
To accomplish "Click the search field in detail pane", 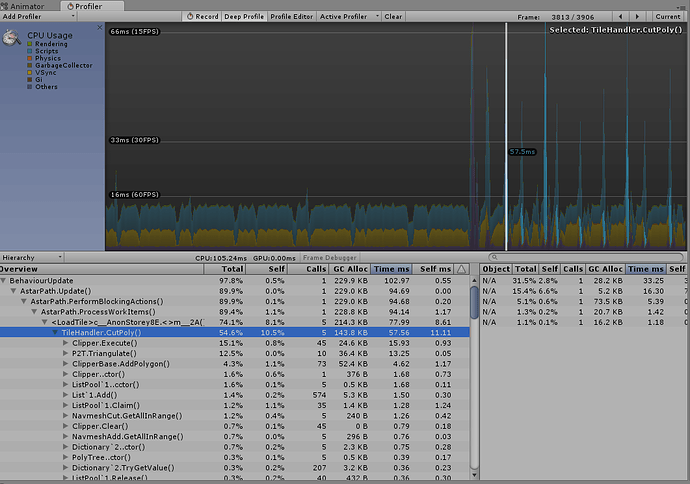I will coord(586,257).
